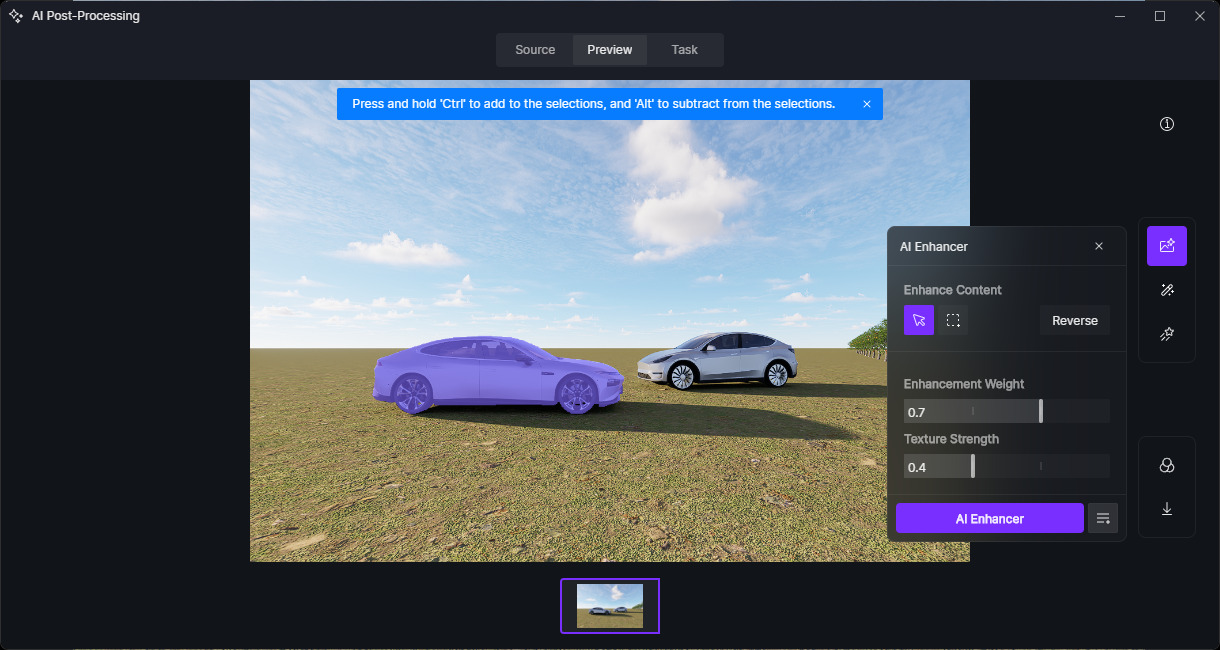Click the AI Post-Processing app logo icon

tap(16, 16)
